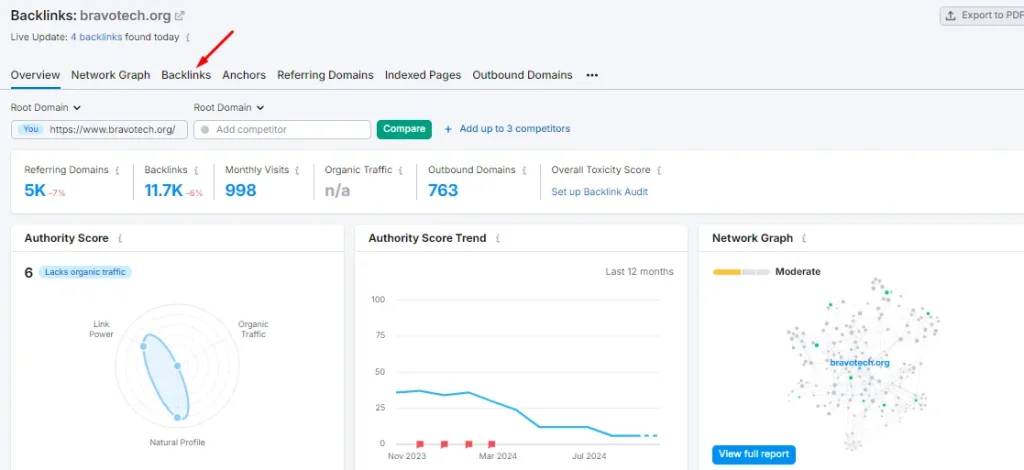Click the Last 12 months label
Screen dimensions: 1024x470
pyautogui.click(x=639, y=272)
